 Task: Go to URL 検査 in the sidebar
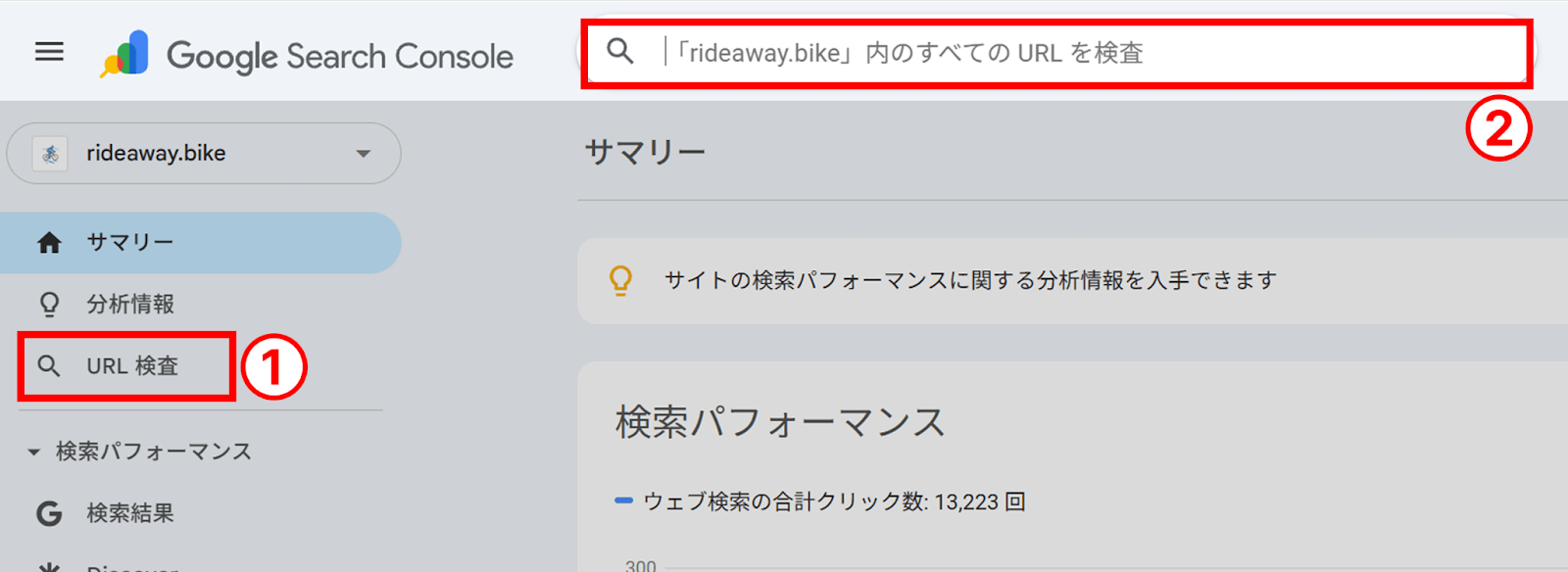[132, 366]
